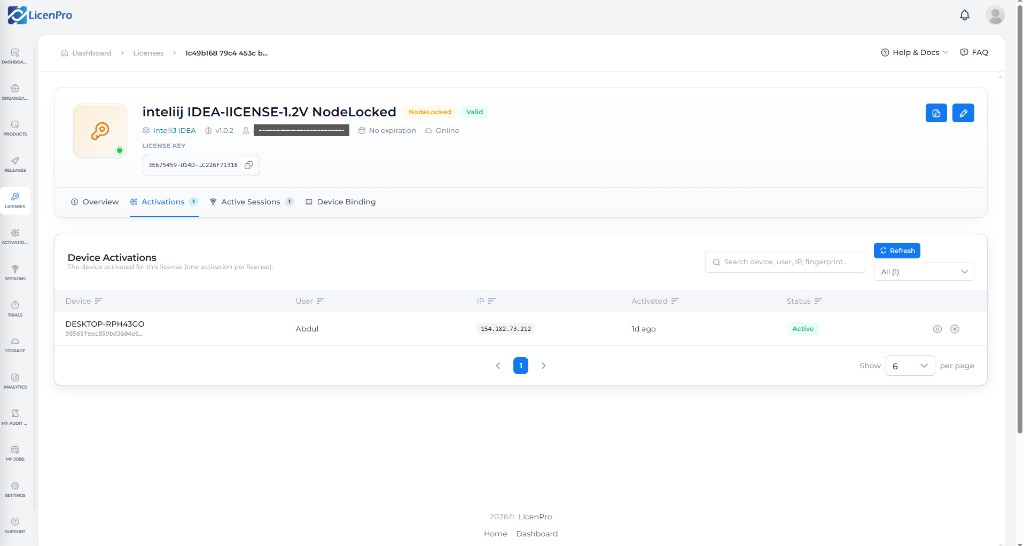
Task: Click the IP address 154.182.73.212
Action: coord(506,329)
